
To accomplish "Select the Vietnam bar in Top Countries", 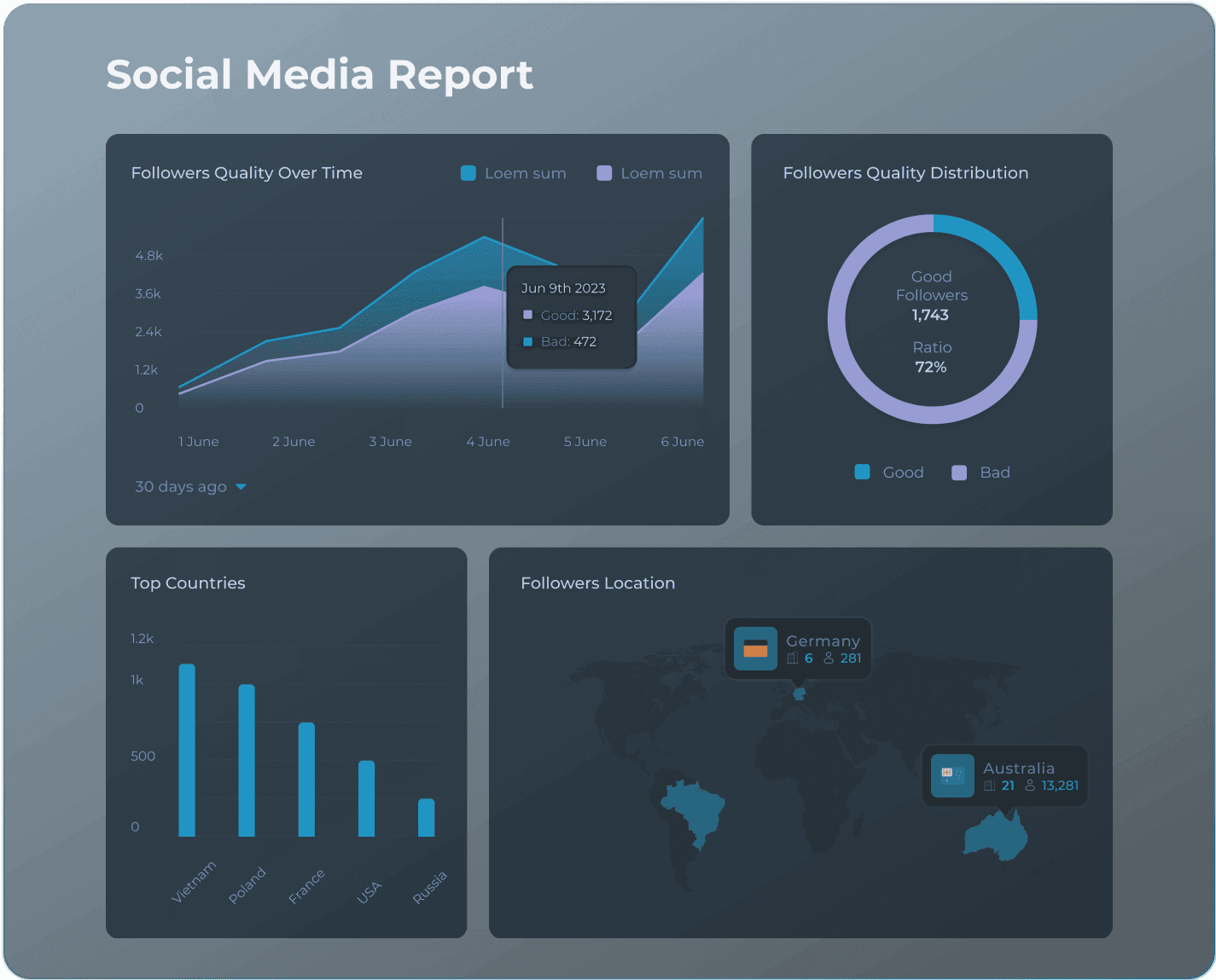I will coord(187,750).
